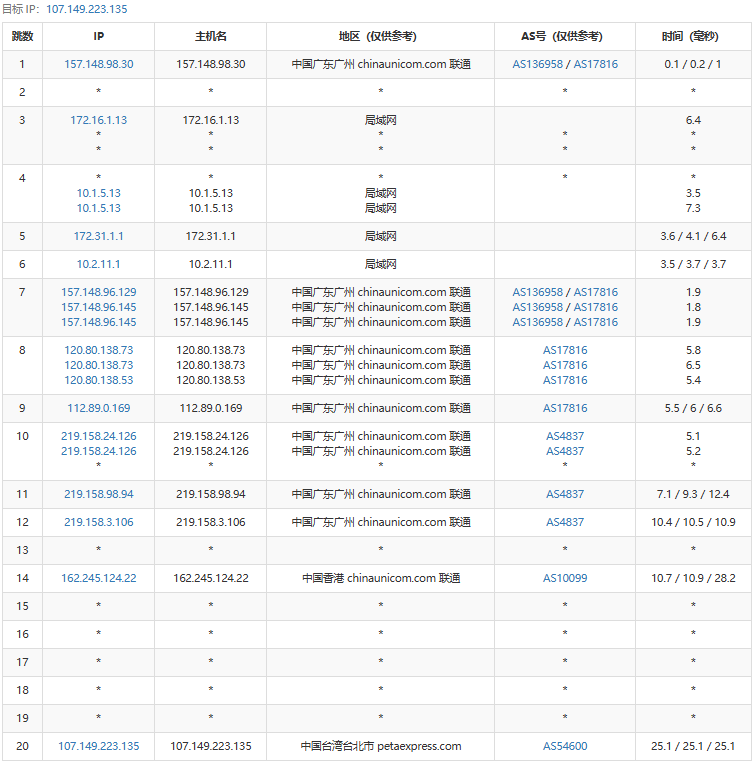Screen dimensions: 756x765
Task: Select hostname text 157.148.98.30 in hop 1
Action: (x=211, y=64)
